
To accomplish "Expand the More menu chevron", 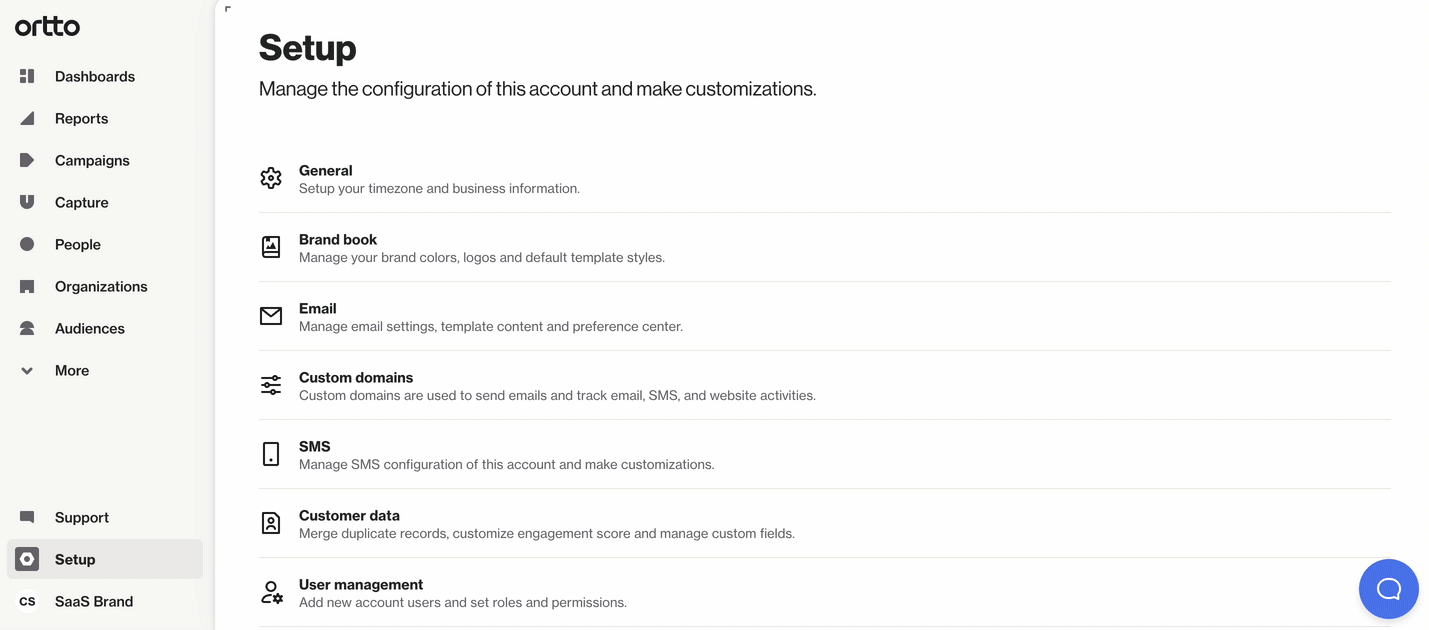I will [x=27, y=370].
